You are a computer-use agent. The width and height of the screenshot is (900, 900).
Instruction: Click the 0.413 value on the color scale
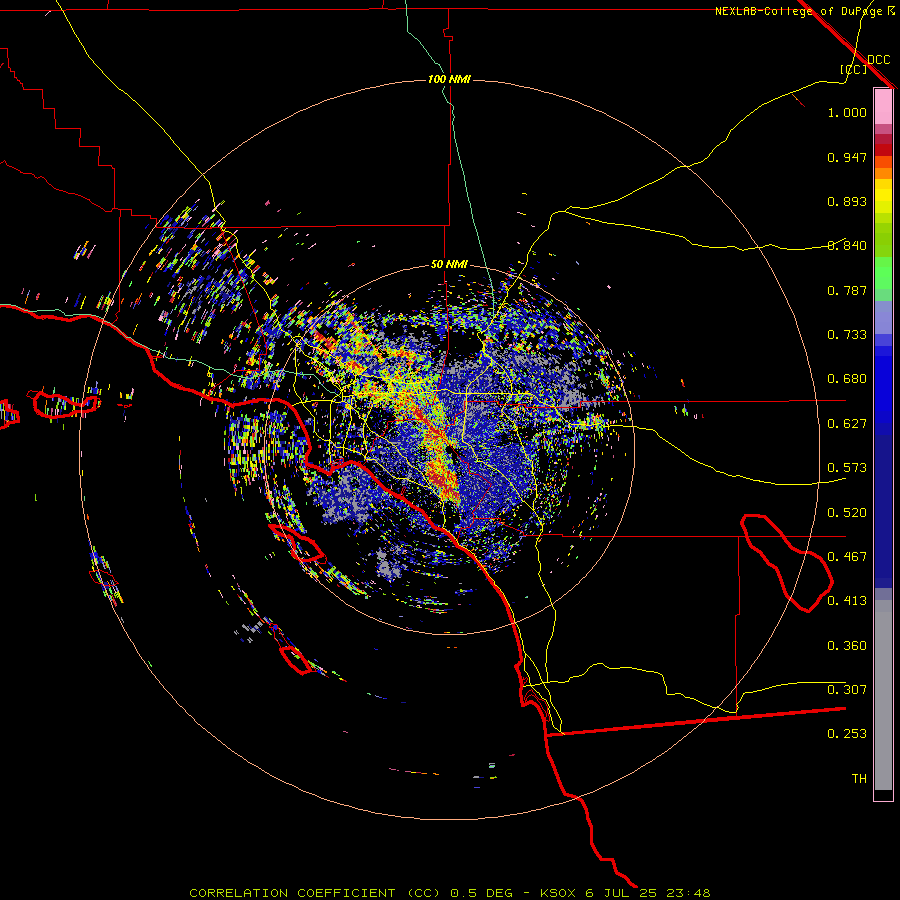coord(847,601)
